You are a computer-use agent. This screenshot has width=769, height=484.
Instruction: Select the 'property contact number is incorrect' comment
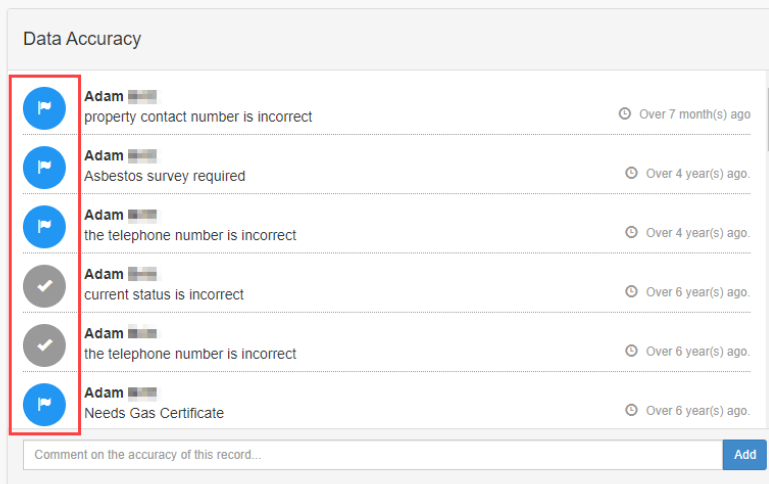point(198,117)
